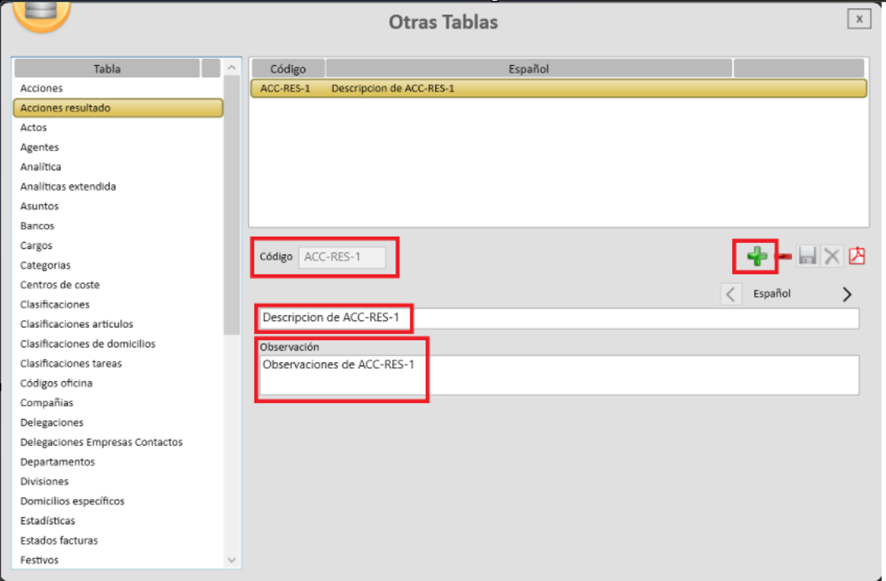Image resolution: width=886 pixels, height=581 pixels.
Task: Select Departamentos table entry
Action: tap(57, 462)
